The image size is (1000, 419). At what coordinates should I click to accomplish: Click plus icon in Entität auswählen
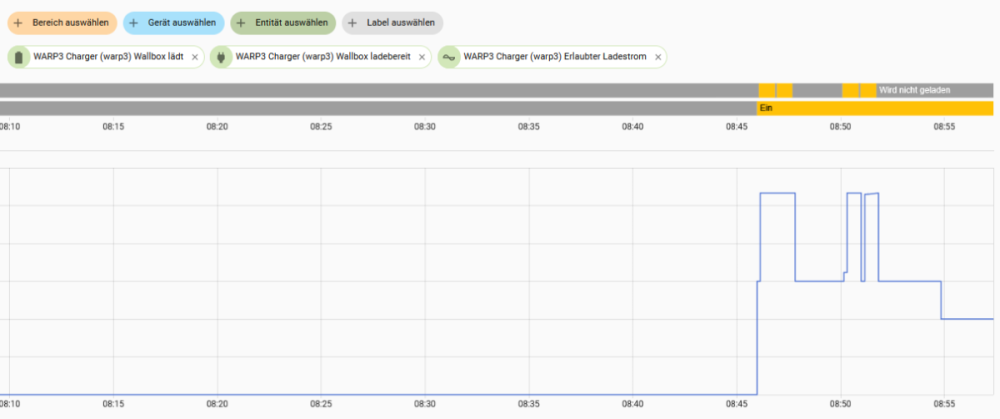coord(241,22)
